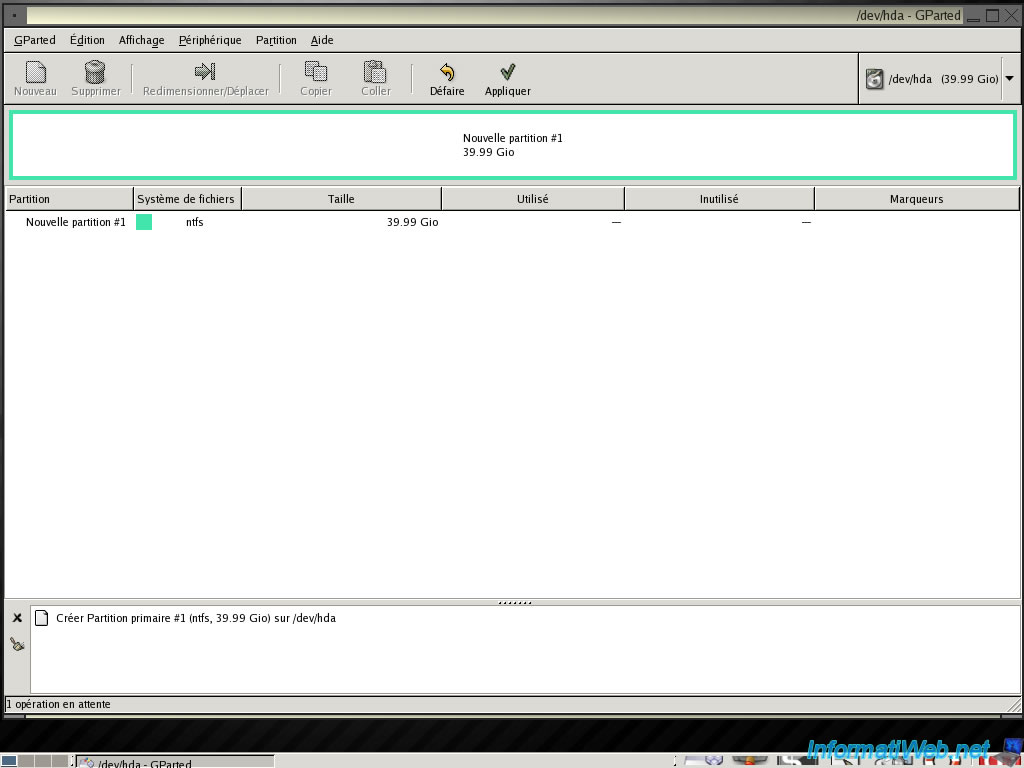
Task: Click the Supprimer trash can icon
Action: tap(95, 72)
